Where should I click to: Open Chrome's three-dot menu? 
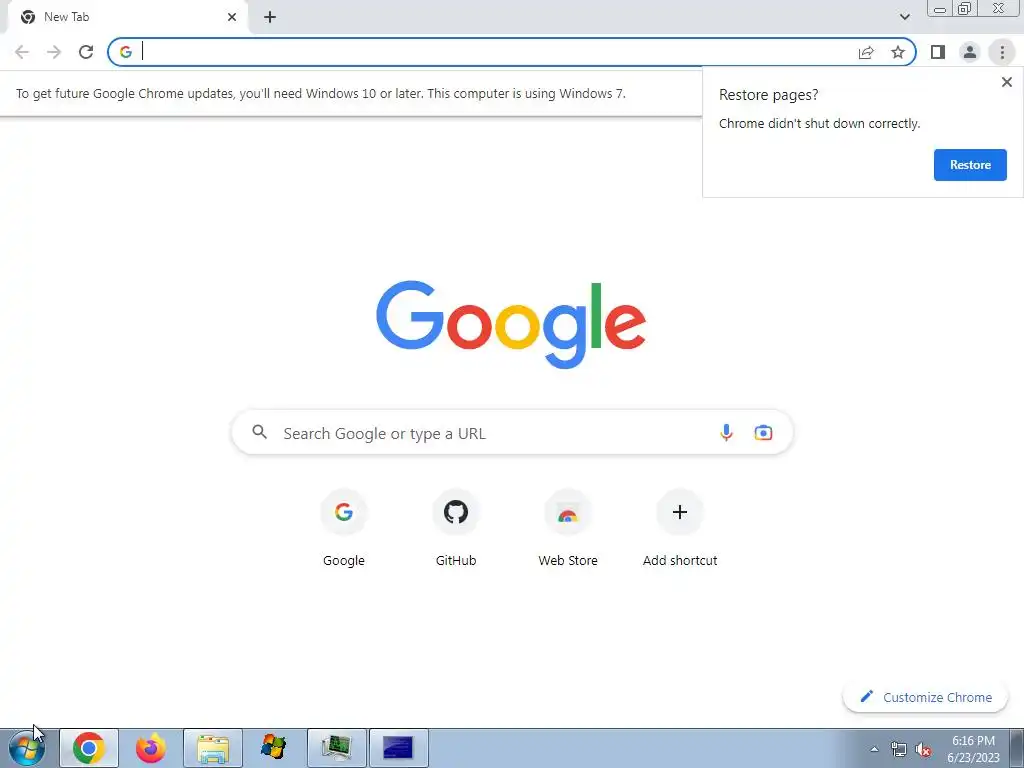pos(1002,52)
